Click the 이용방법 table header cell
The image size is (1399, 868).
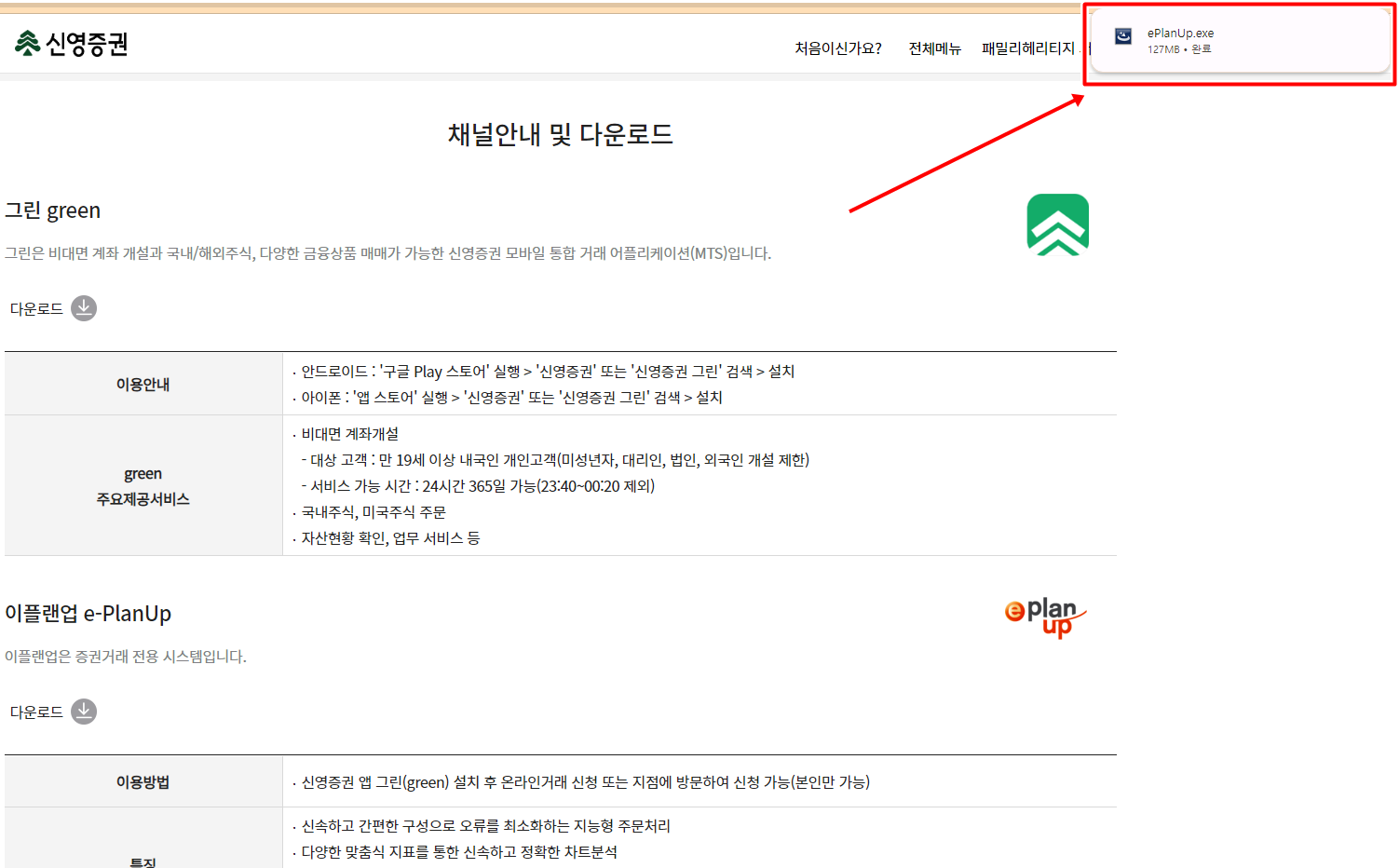pyautogui.click(x=143, y=781)
